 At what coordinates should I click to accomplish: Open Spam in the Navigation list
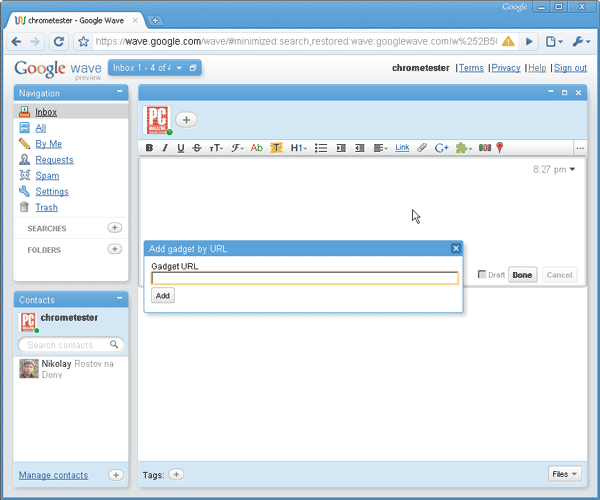[47, 176]
